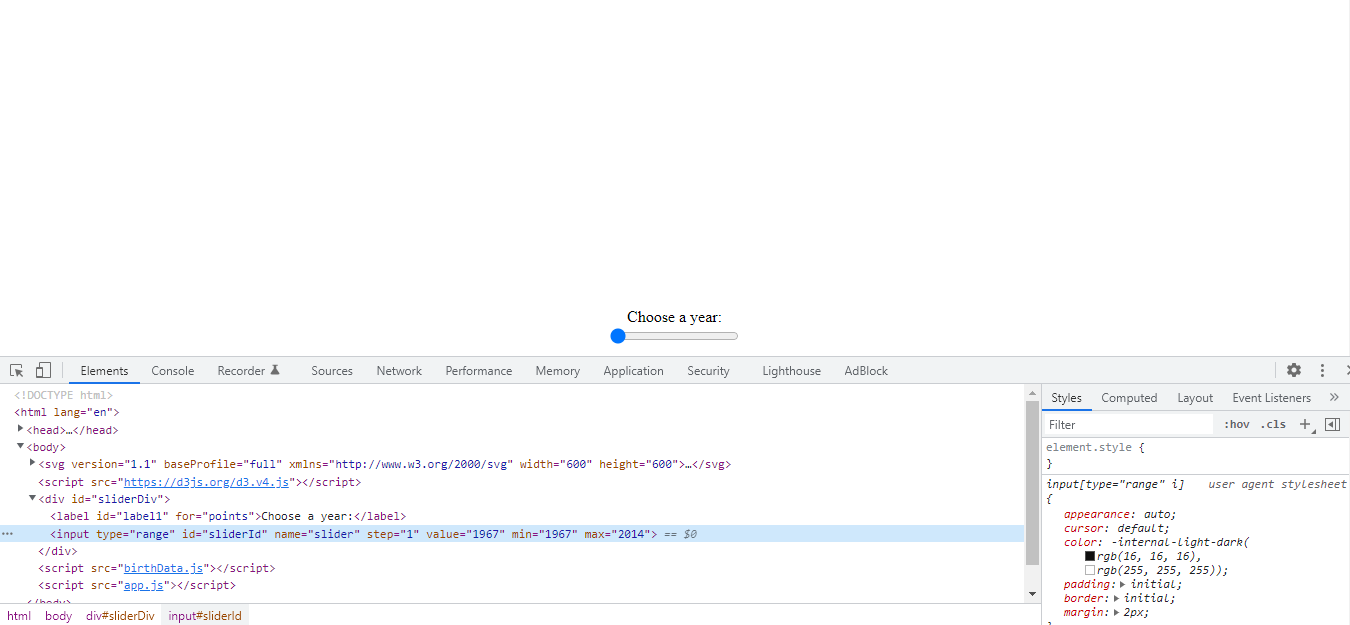Open the ellipsis actions for selected node

pos(7,534)
